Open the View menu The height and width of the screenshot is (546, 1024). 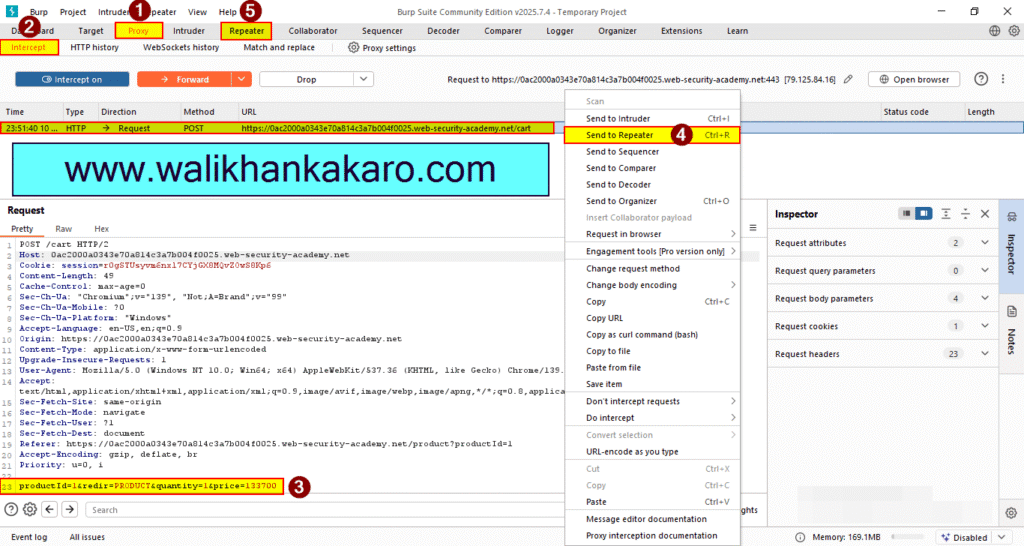[x=197, y=12]
